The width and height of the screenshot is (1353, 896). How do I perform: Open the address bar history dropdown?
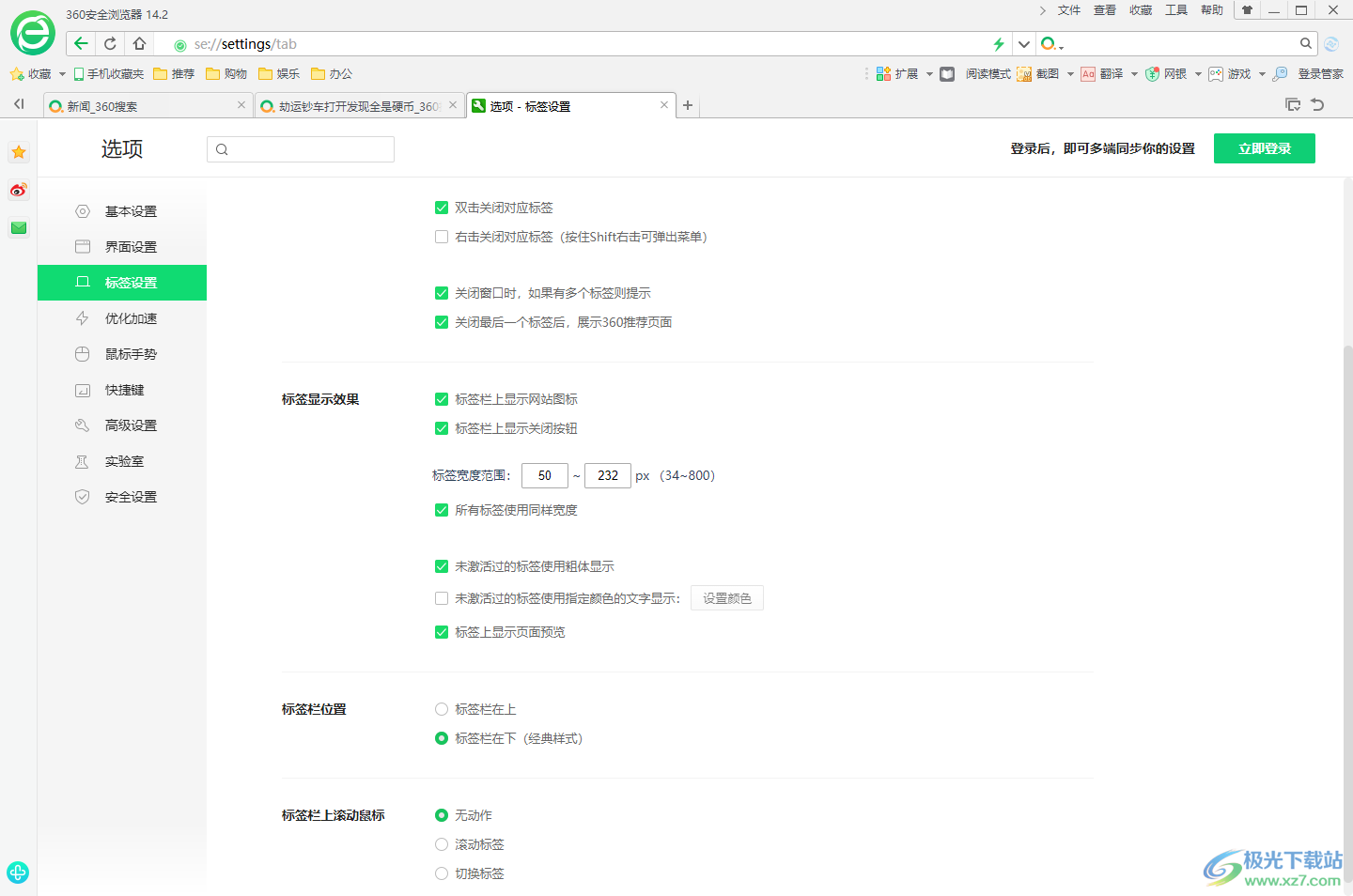click(x=1024, y=44)
